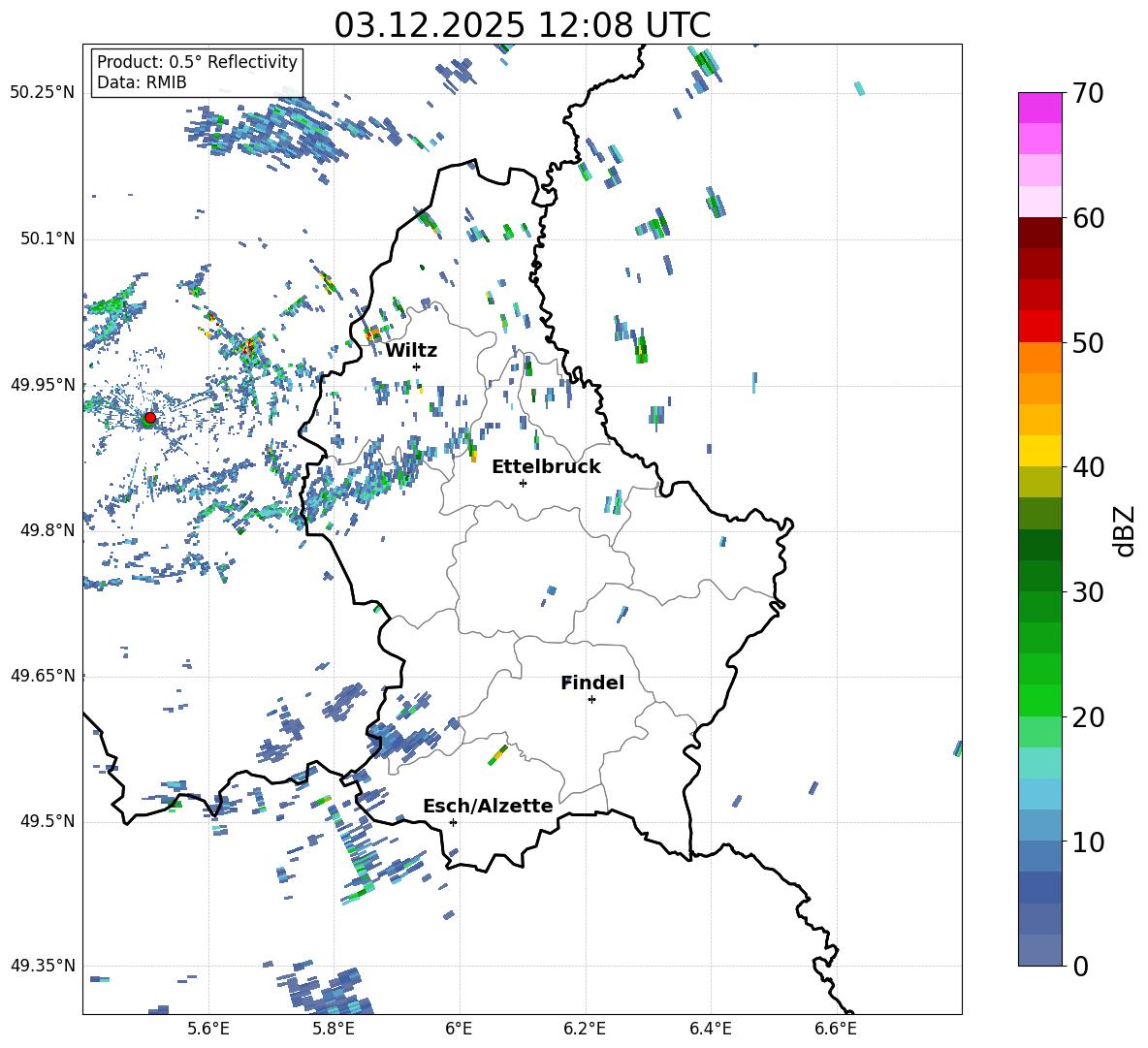1148x1048 pixels.
Task: Click the 50.1°N latitude label
Action: point(47,238)
